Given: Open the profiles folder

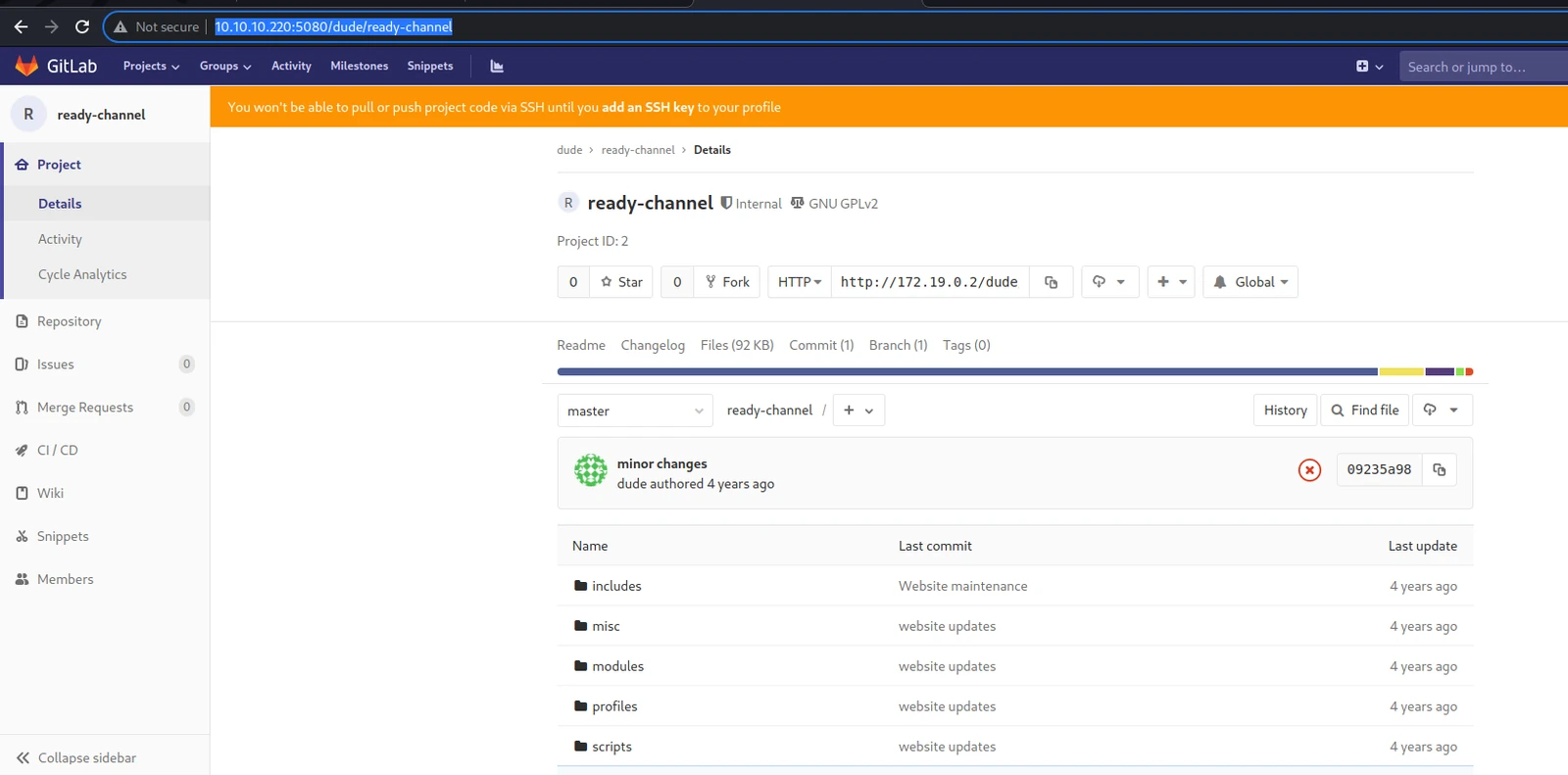Looking at the screenshot, I should click(x=614, y=706).
